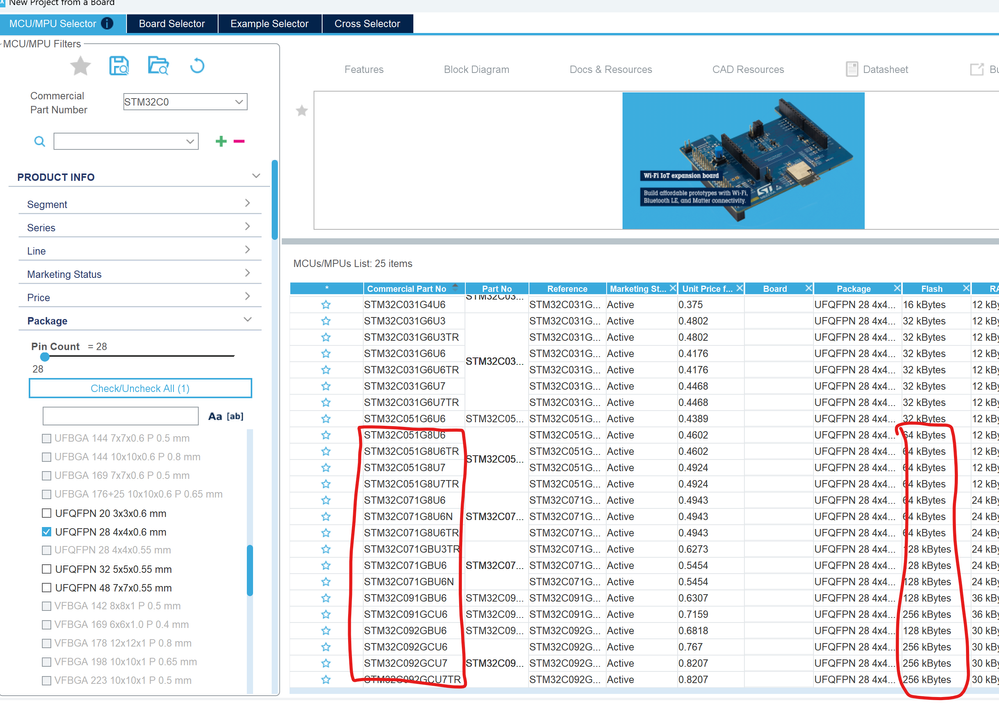Close the Marketing Status column with its X
The image size is (999, 704).
672,289
